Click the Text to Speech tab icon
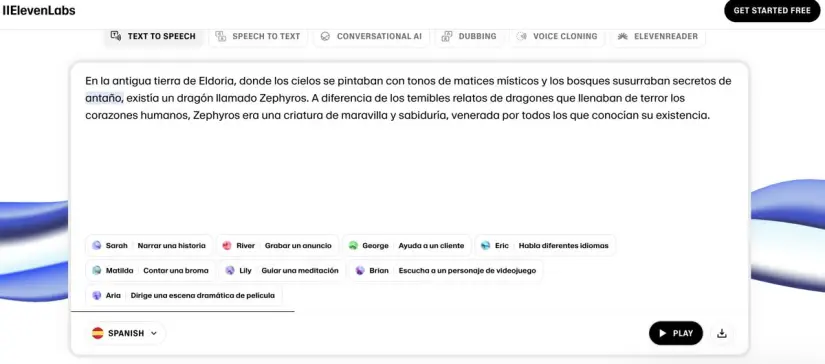The width and height of the screenshot is (825, 364). [115, 36]
